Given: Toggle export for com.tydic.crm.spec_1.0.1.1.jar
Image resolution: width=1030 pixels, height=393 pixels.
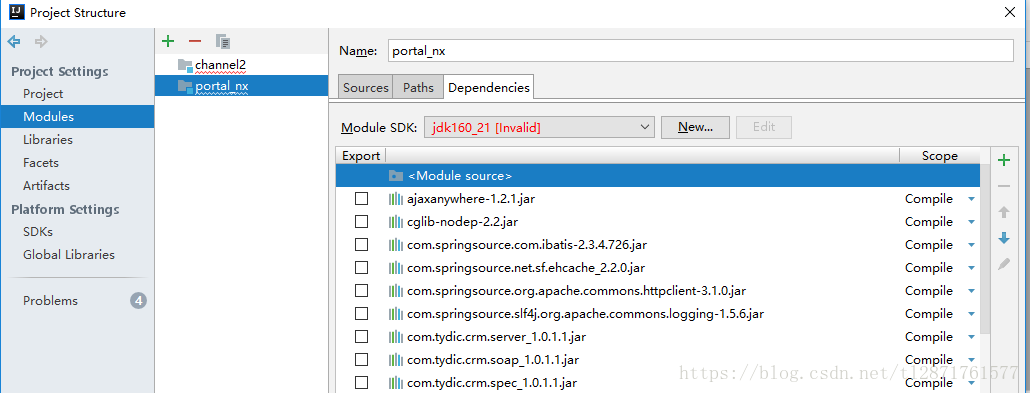Looking at the screenshot, I should tap(361, 382).
